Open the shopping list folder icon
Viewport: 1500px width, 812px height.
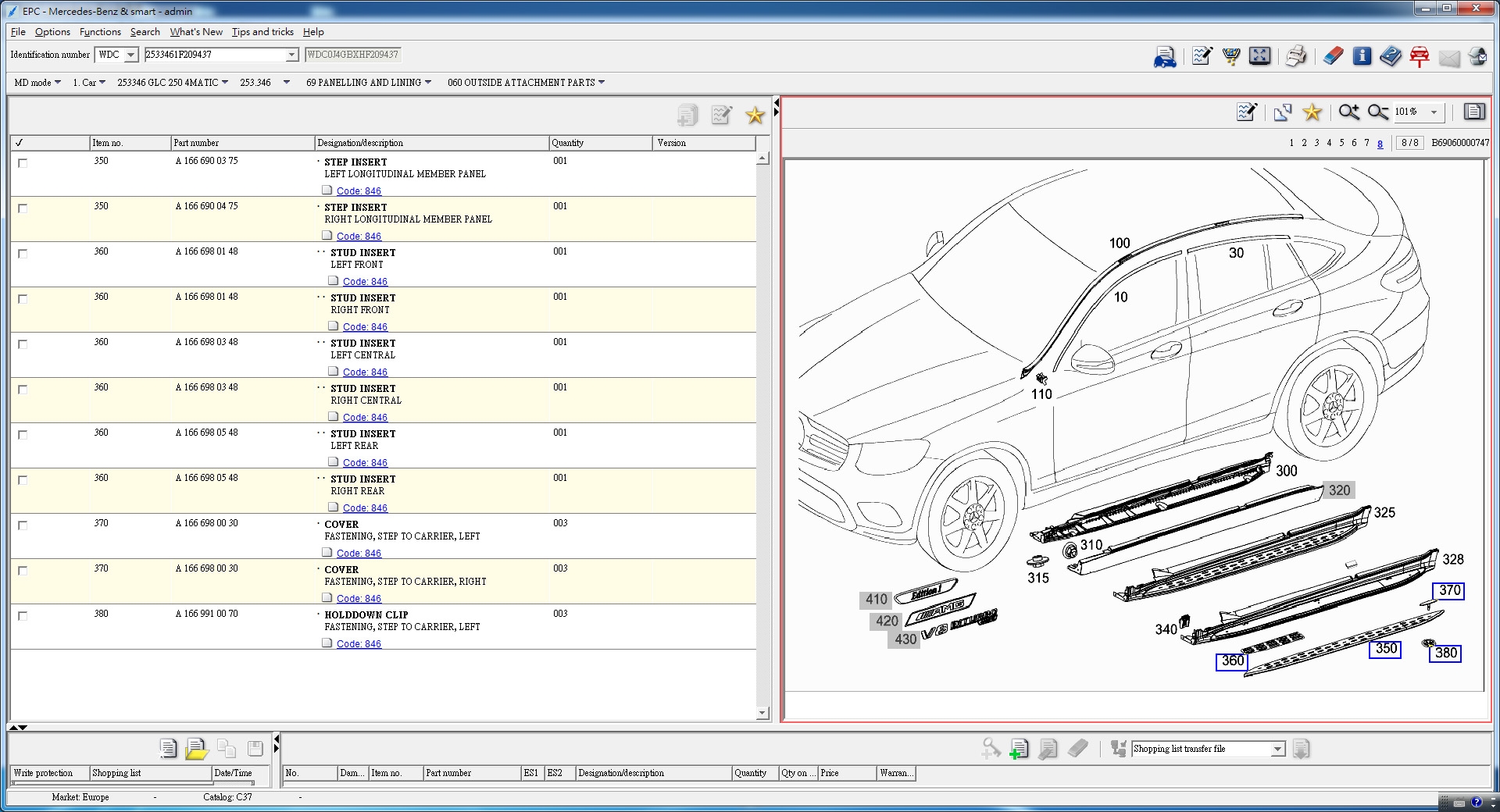(197, 749)
